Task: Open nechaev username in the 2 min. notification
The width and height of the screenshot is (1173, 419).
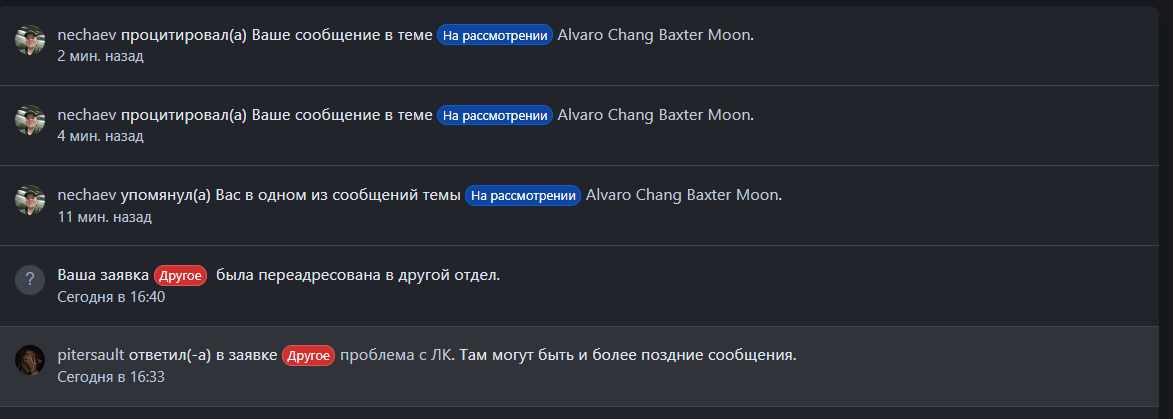Action: pyautogui.click(x=87, y=35)
